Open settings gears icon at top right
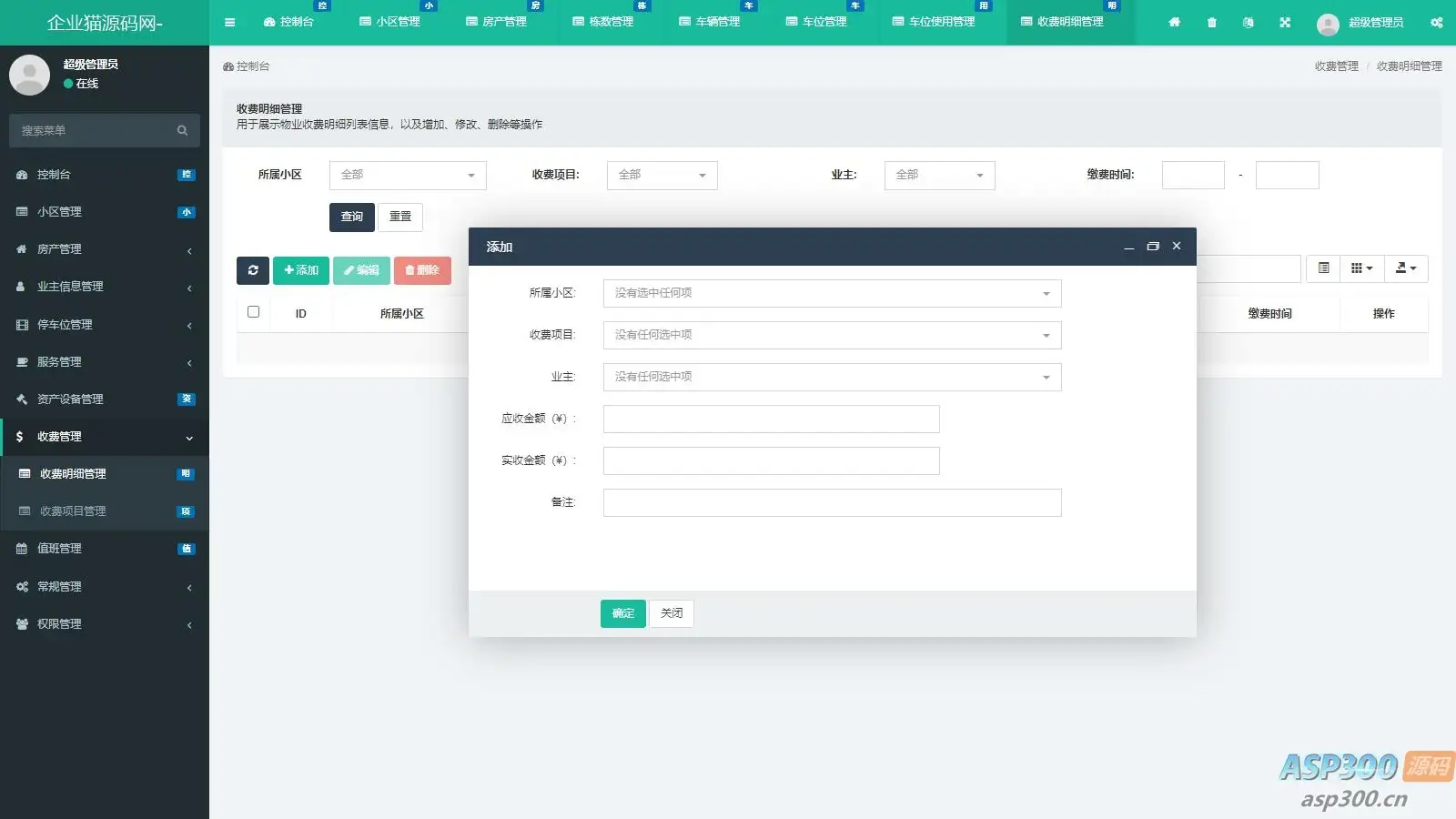 tap(1436, 22)
